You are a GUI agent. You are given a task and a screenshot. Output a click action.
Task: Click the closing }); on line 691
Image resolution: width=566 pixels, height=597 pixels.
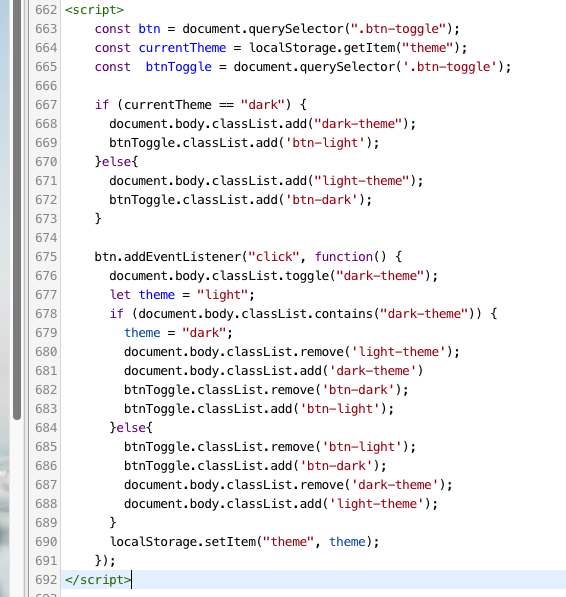(105, 561)
